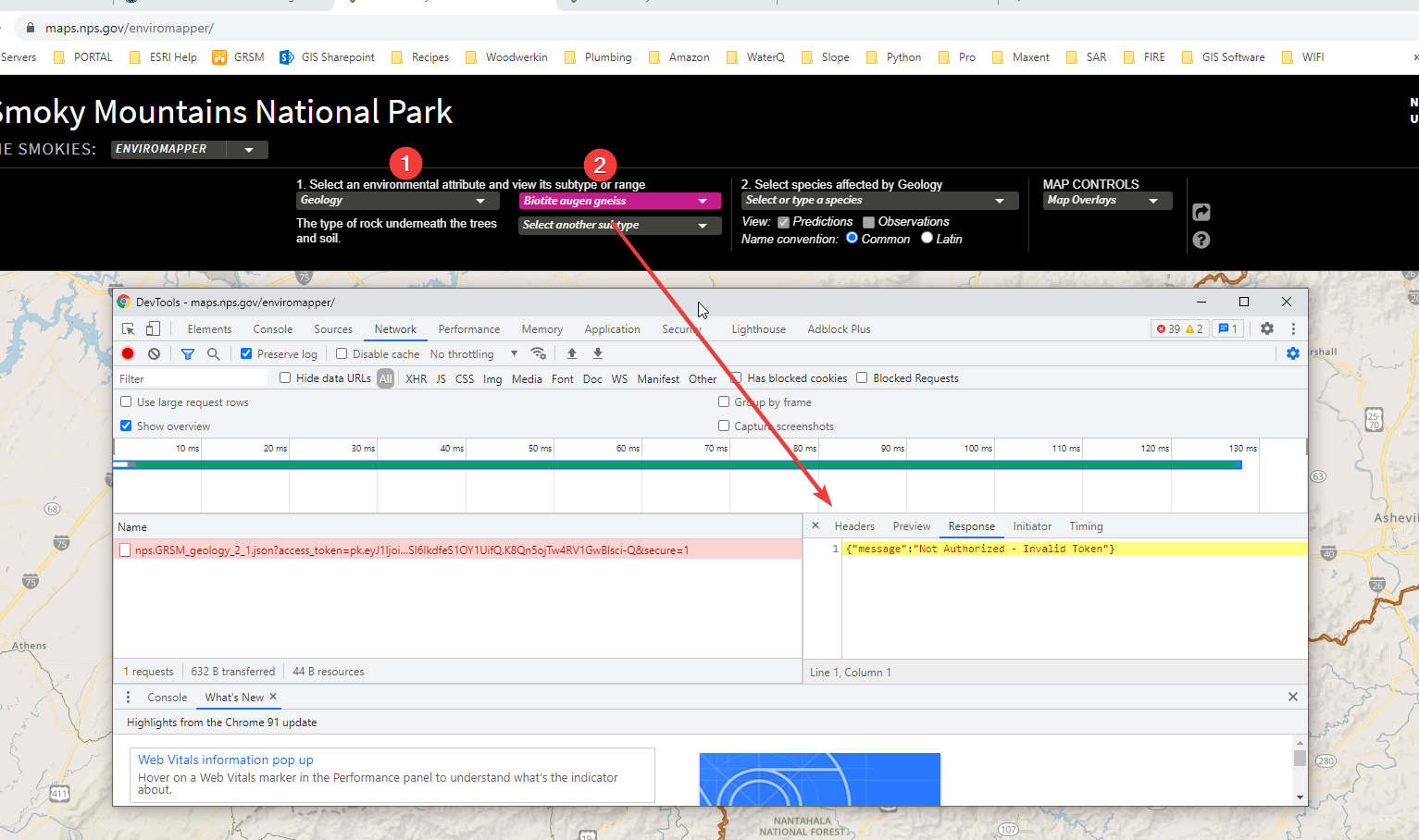1419x840 pixels.
Task: Switch to the Headers tab
Action: 853,525
